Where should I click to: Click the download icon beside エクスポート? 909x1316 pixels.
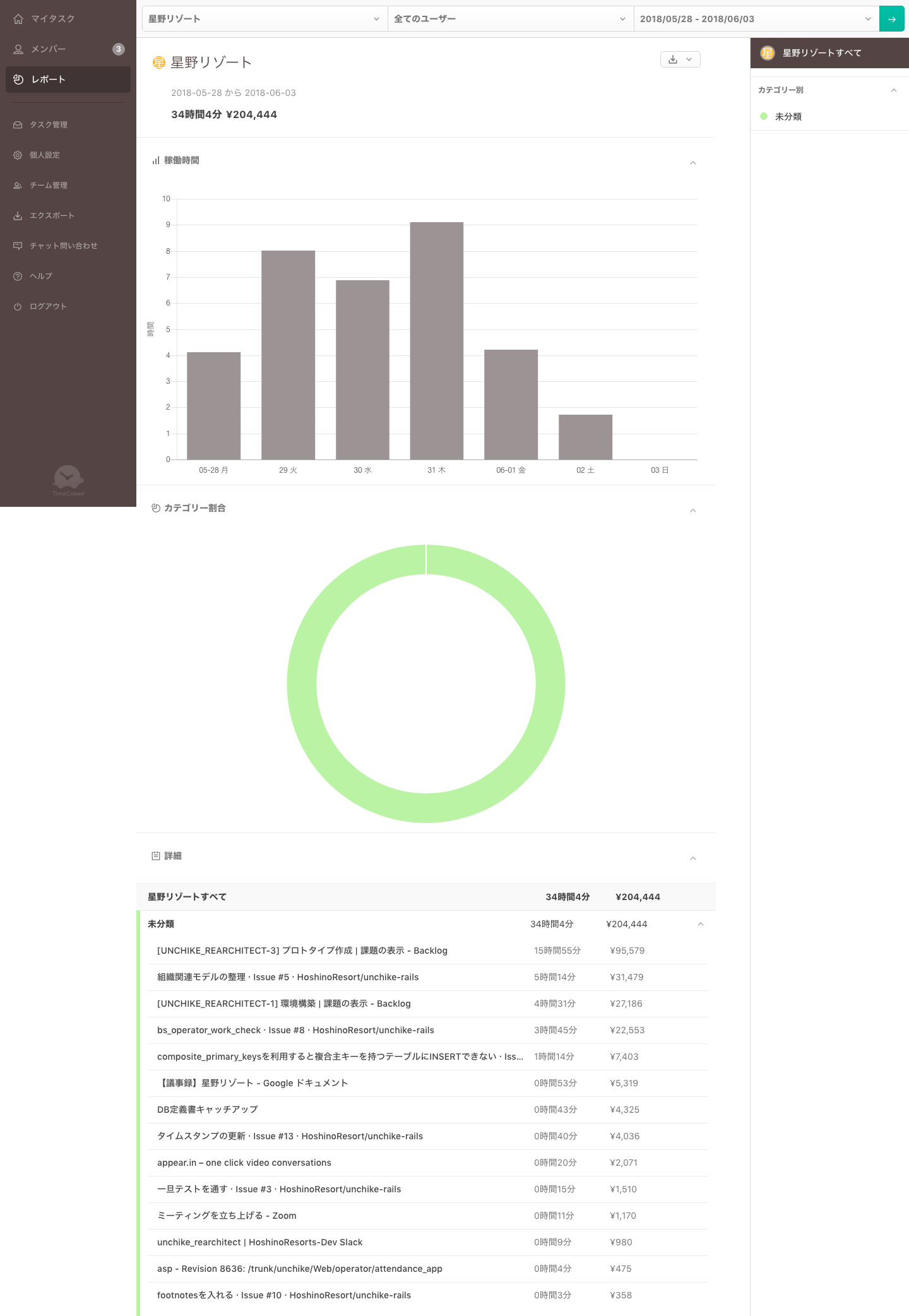[x=18, y=216]
